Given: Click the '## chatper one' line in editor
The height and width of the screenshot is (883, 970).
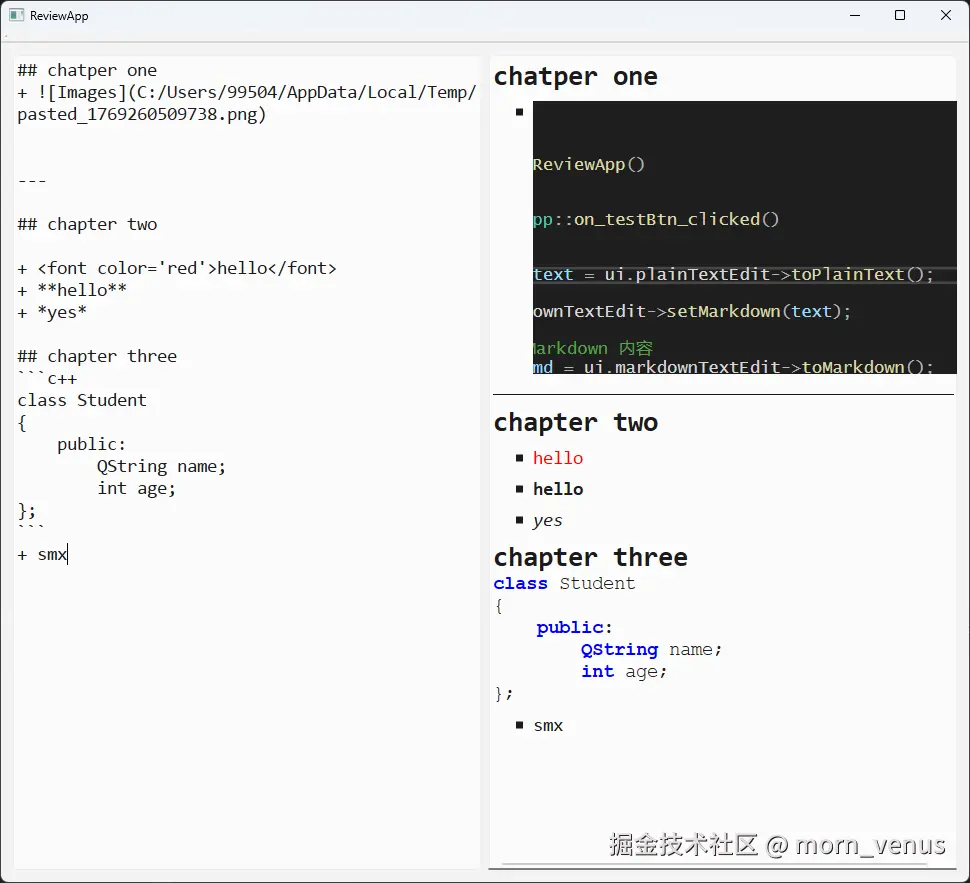Looking at the screenshot, I should 87,71.
